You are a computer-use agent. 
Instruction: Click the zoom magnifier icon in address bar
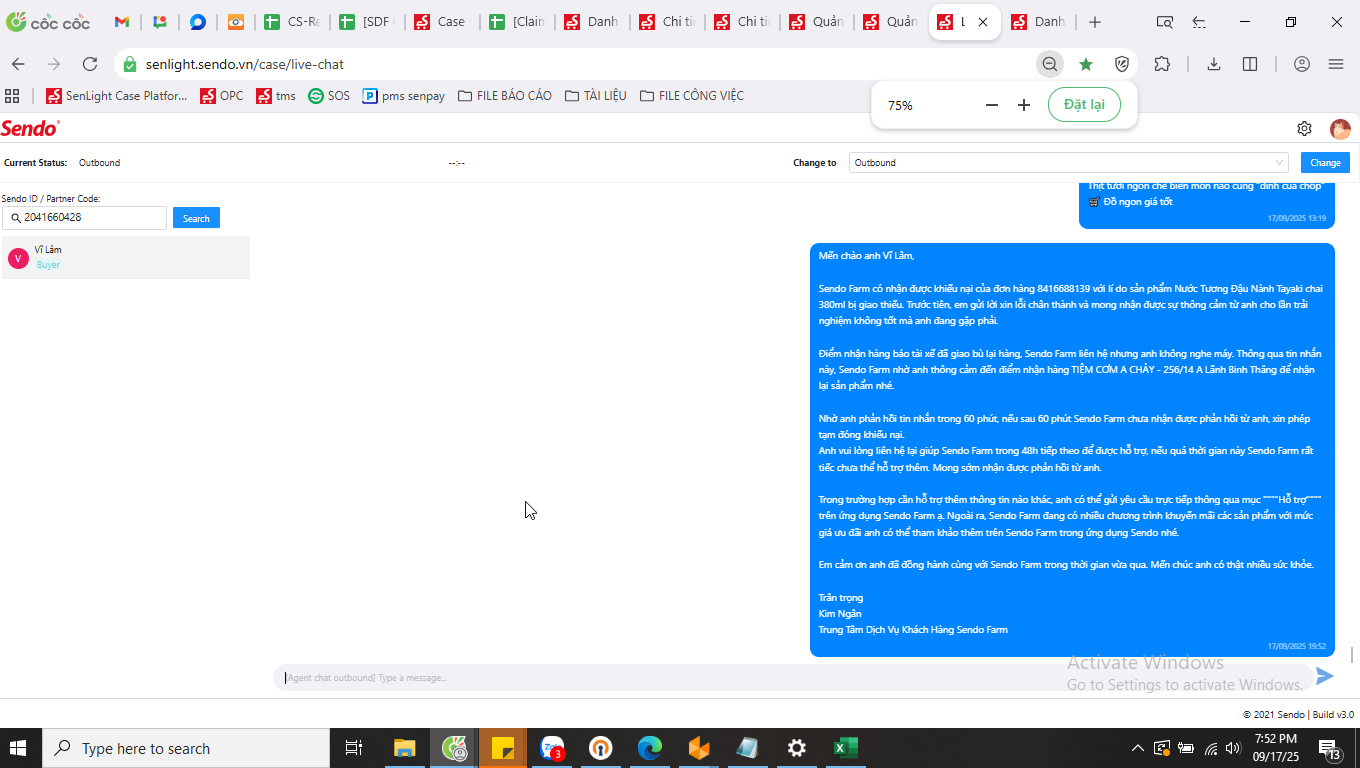coord(1049,64)
